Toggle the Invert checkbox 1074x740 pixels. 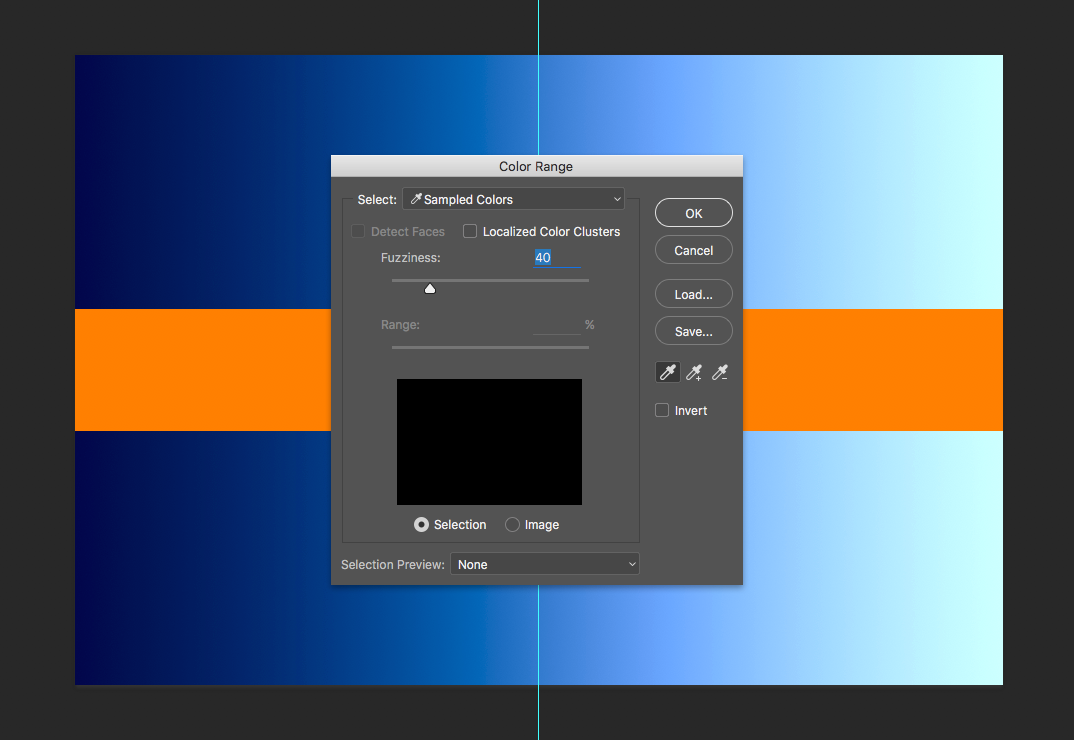pyautogui.click(x=662, y=410)
